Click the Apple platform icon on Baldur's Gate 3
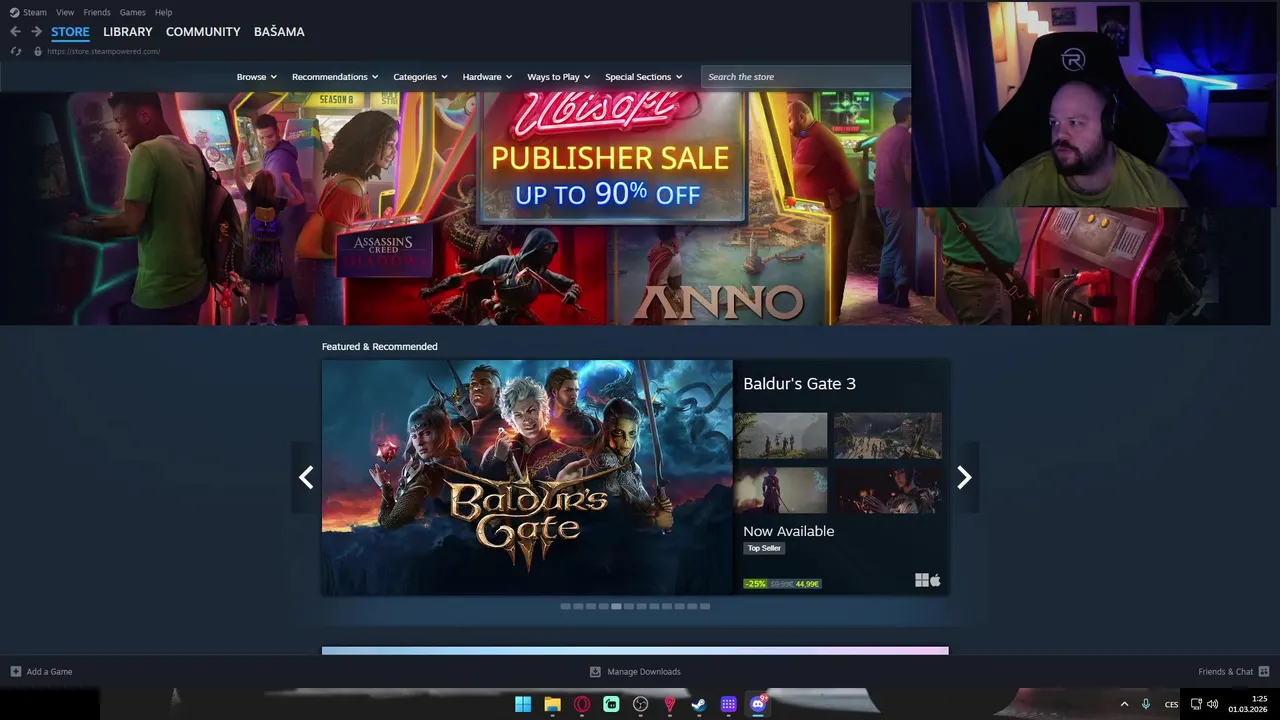The height and width of the screenshot is (720, 1280). click(x=936, y=580)
